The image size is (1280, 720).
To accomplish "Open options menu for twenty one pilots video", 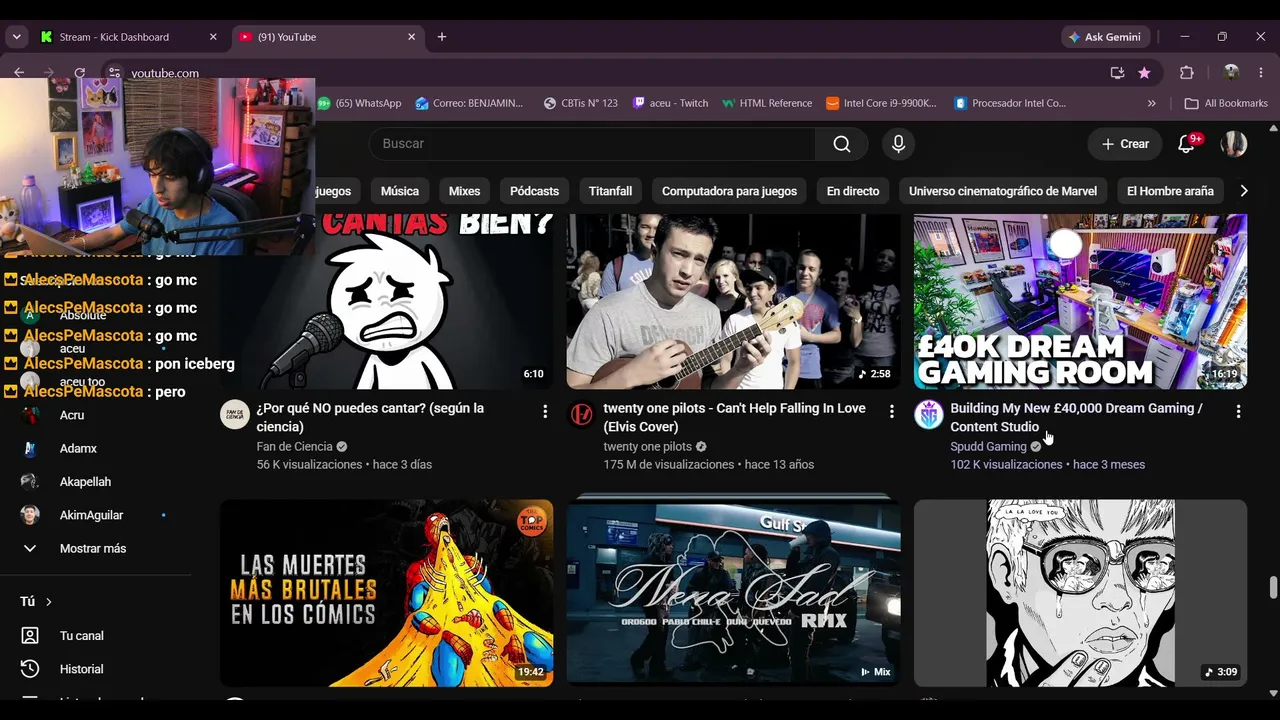I will (x=892, y=411).
